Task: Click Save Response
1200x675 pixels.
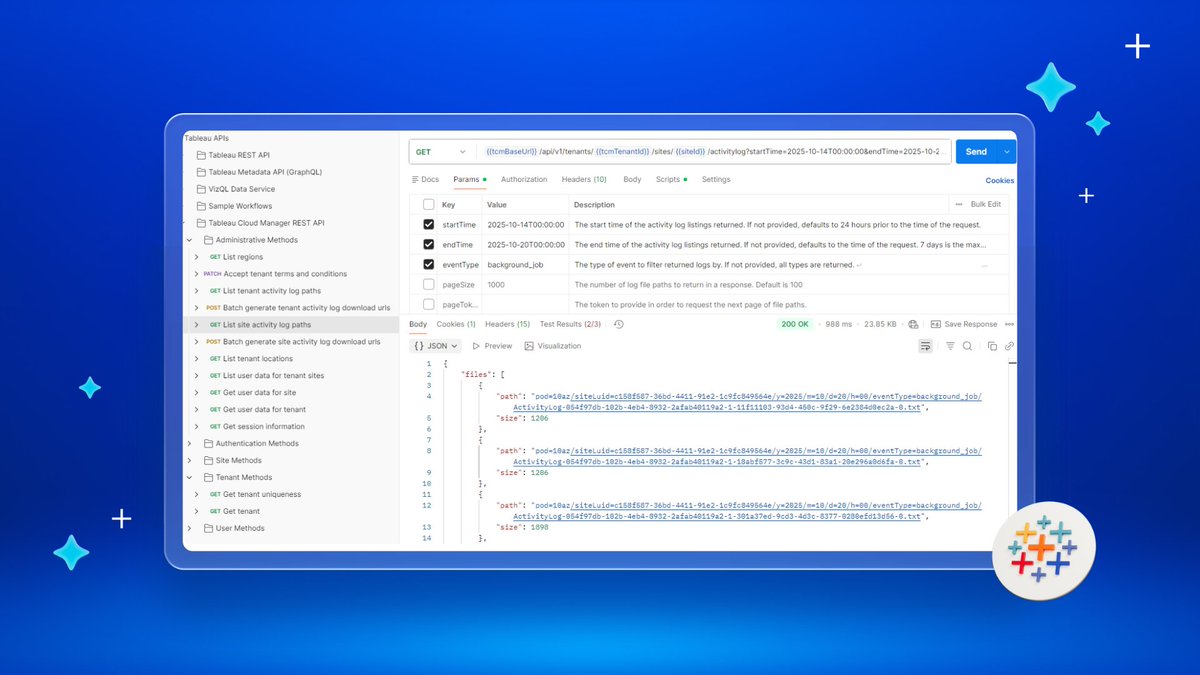Action: point(964,324)
